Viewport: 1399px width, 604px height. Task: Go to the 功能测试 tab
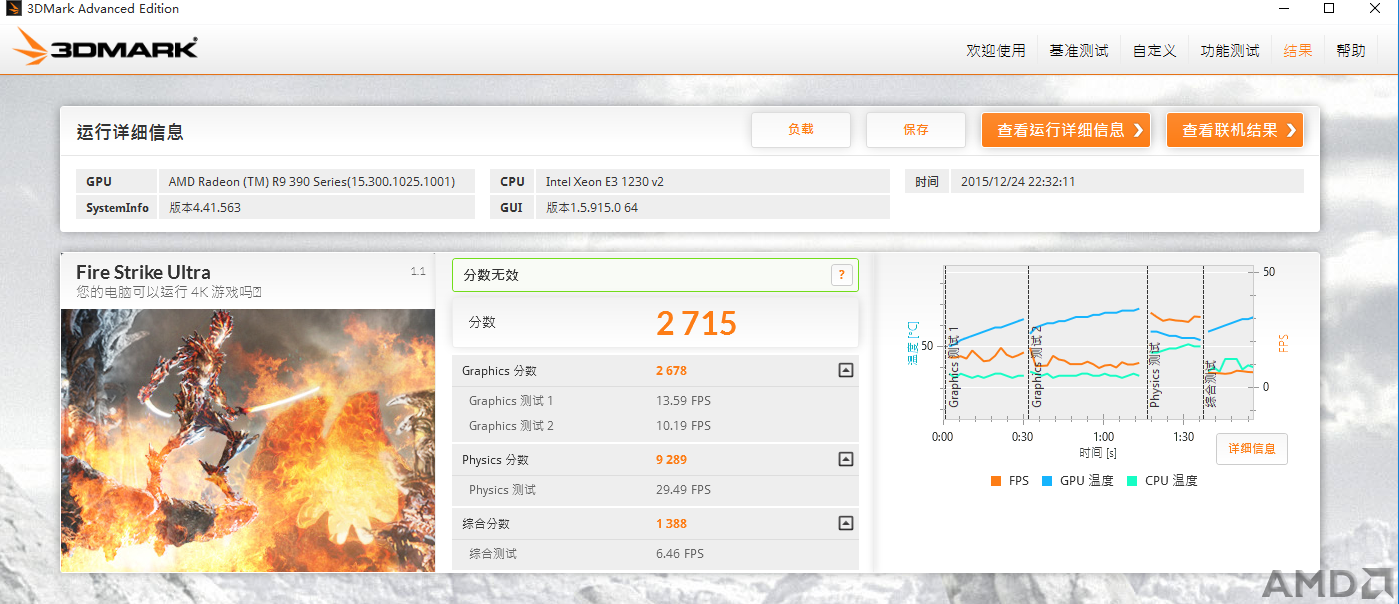click(x=1230, y=50)
